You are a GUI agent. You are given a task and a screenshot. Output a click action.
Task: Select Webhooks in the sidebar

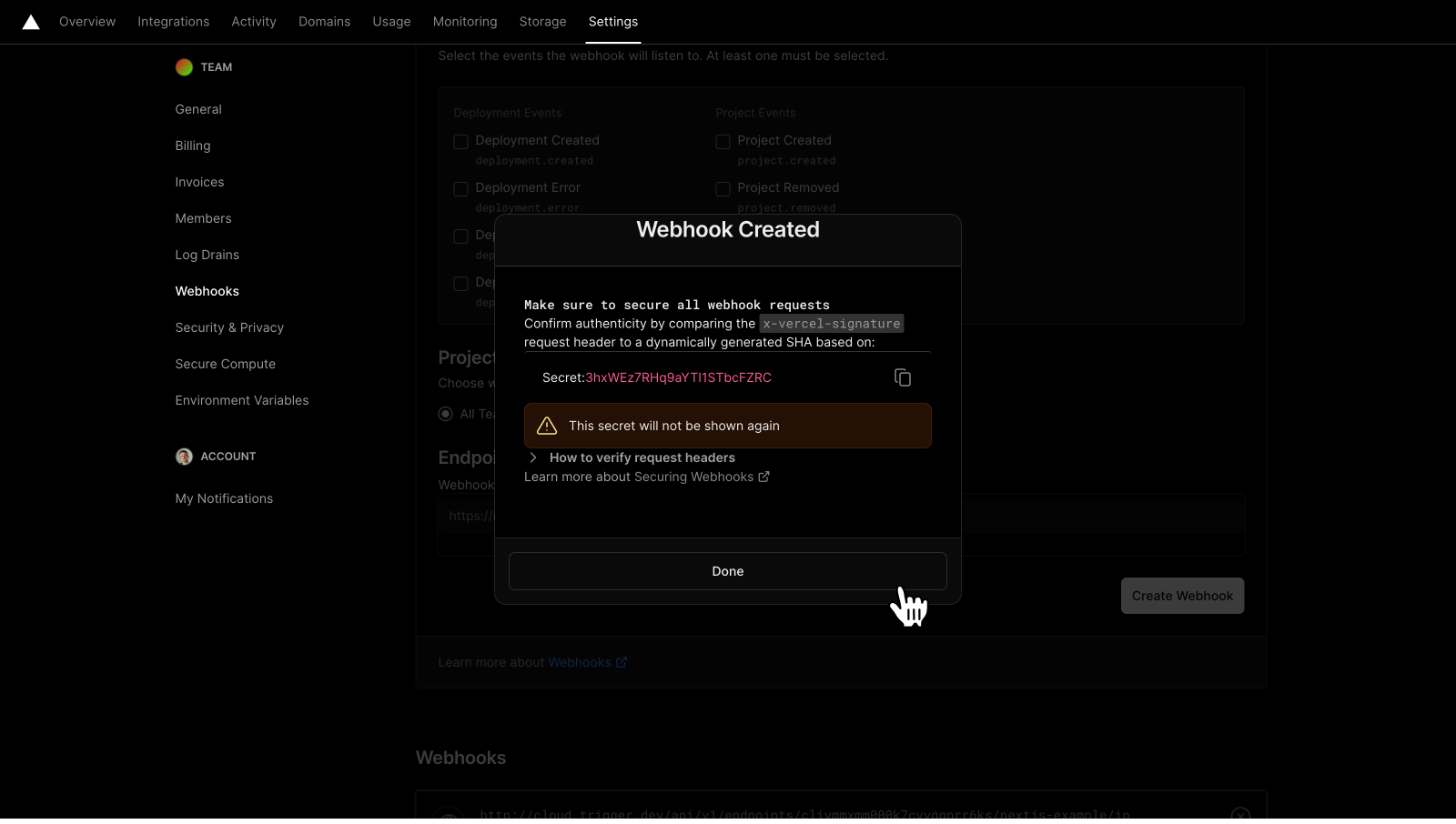click(x=207, y=291)
